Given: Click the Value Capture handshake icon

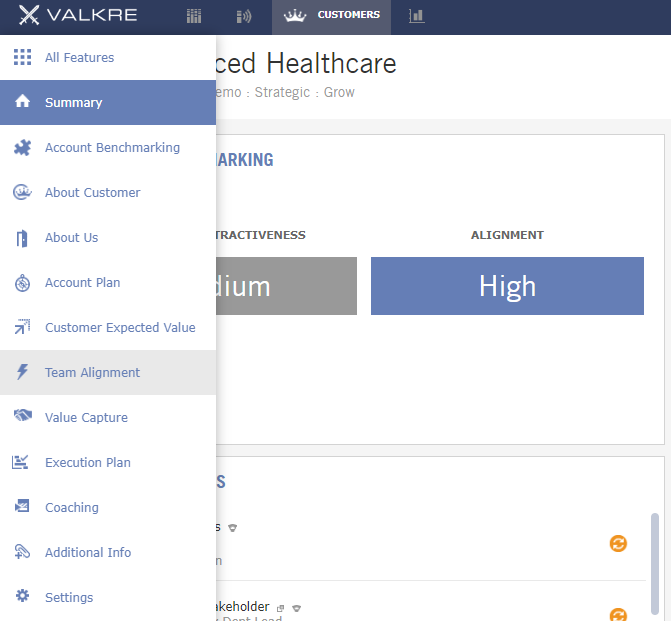Looking at the screenshot, I should (x=23, y=415).
